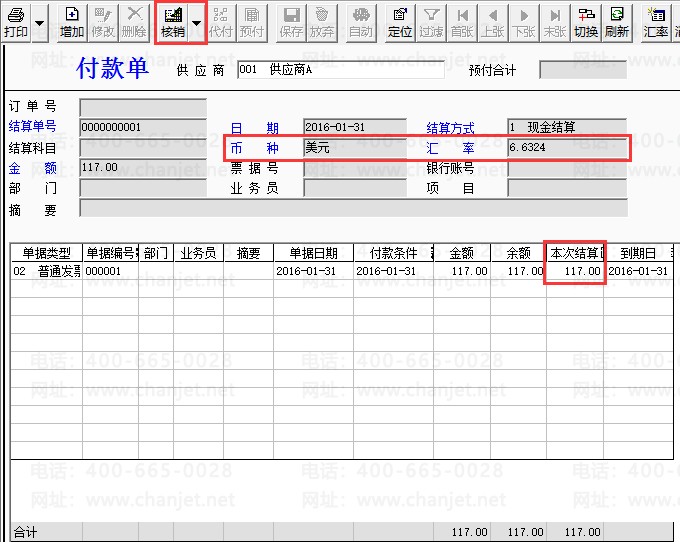Click the 预付 prepayment toolbar button
This screenshot has width=680, height=542.
click(252, 23)
